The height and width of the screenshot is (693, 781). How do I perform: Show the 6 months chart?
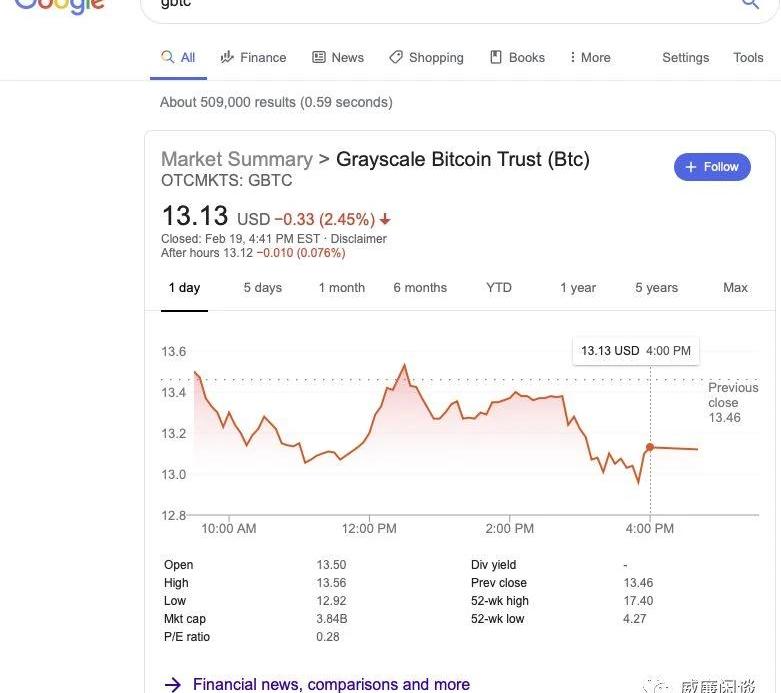coord(420,287)
